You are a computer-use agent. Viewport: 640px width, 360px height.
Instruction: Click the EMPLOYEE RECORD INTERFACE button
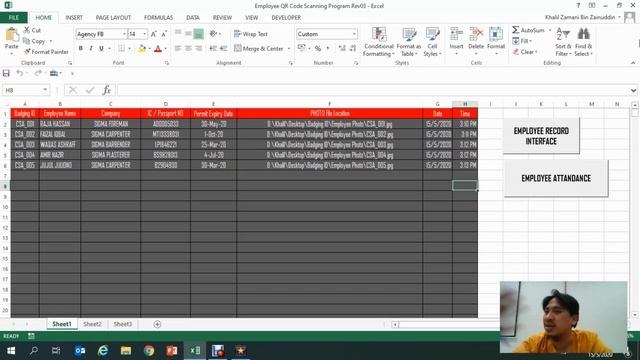point(541,136)
